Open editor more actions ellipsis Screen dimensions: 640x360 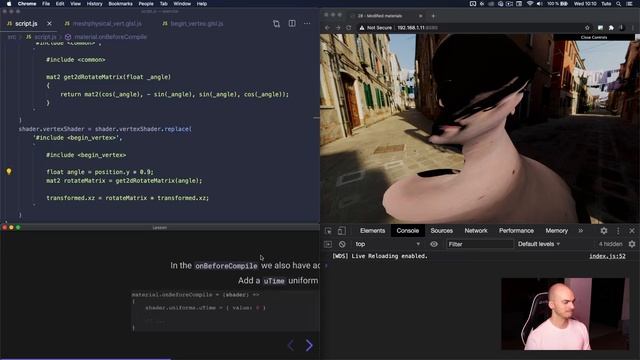(307, 24)
